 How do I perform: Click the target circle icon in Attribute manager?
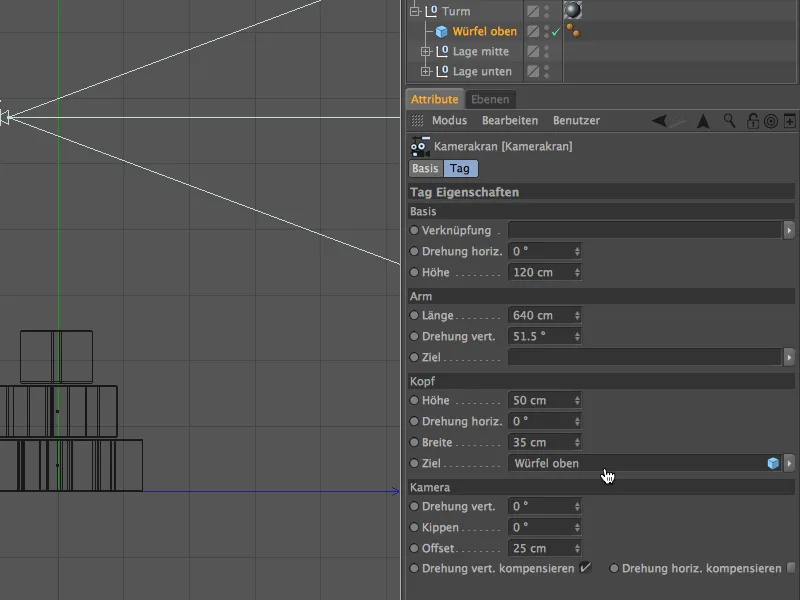click(771, 121)
